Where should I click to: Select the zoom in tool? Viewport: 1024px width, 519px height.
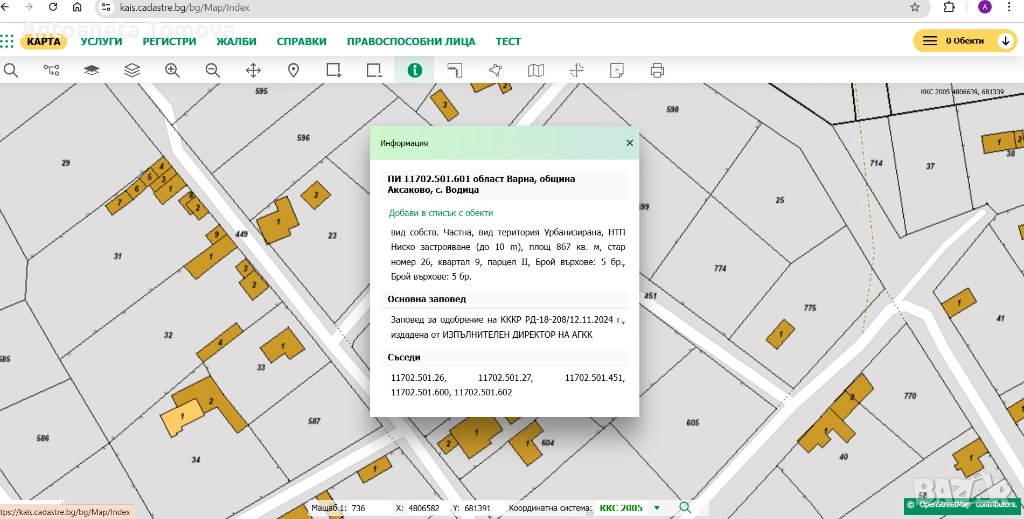[172, 70]
